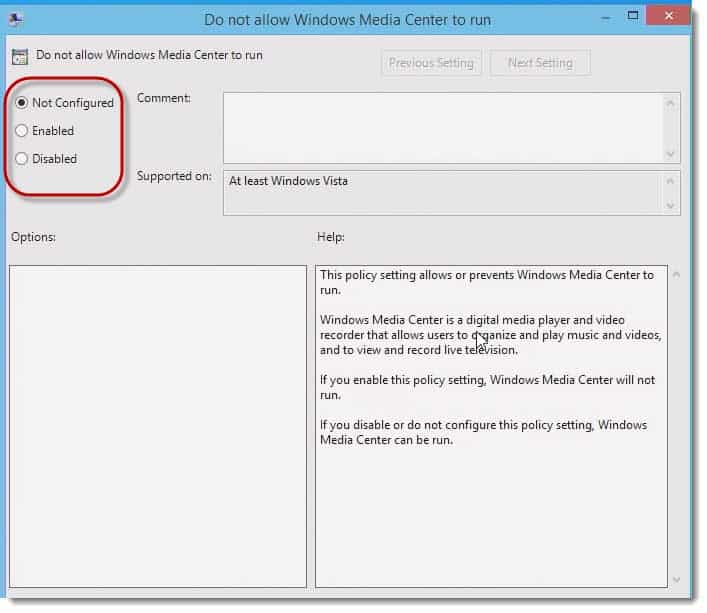Click the Next Setting button
Screen dimensions: 707x613
coord(540,63)
